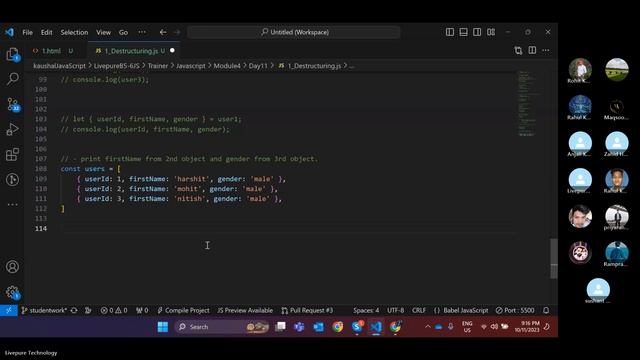Click ports forwarded count in status bar
The height and width of the screenshot is (360, 640).
coord(142,311)
